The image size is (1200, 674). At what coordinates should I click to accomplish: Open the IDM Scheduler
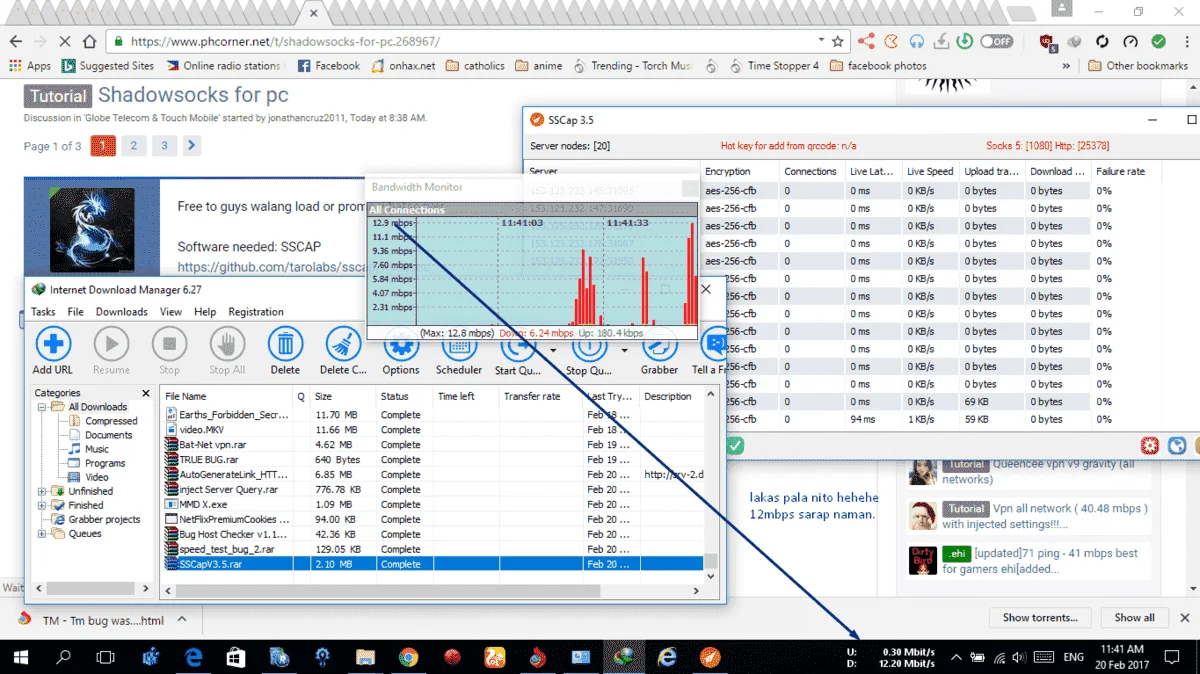[459, 351]
